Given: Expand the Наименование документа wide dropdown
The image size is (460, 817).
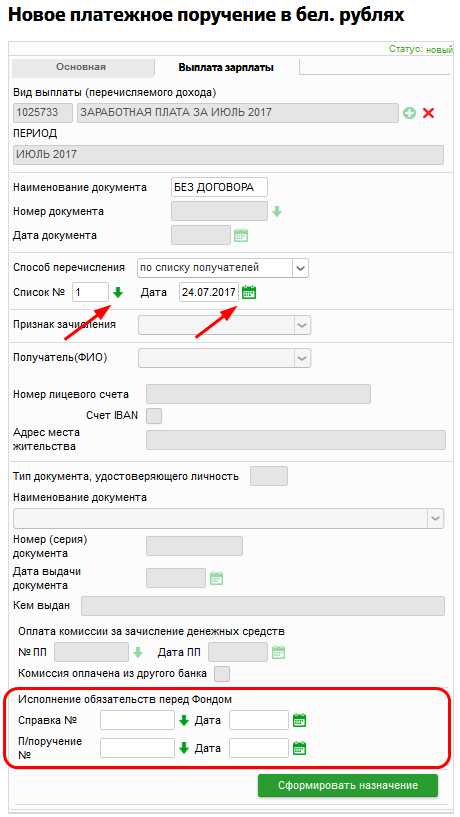Looking at the screenshot, I should tap(228, 519).
